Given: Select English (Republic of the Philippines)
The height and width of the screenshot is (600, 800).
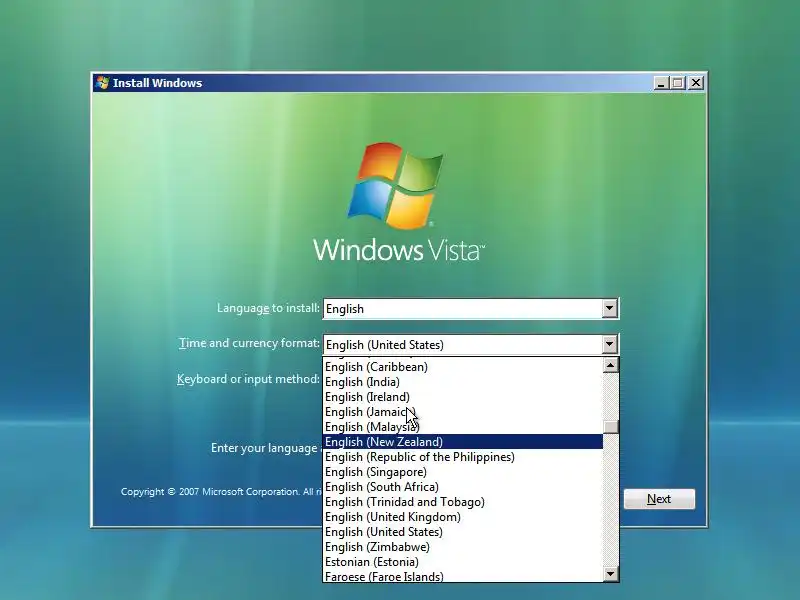Looking at the screenshot, I should [463, 457].
